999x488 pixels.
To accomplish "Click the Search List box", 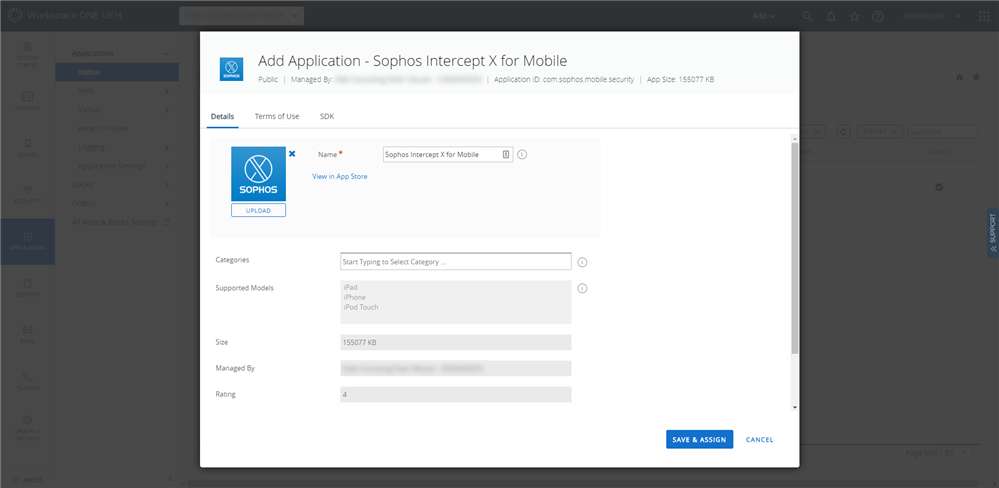I will pos(942,131).
